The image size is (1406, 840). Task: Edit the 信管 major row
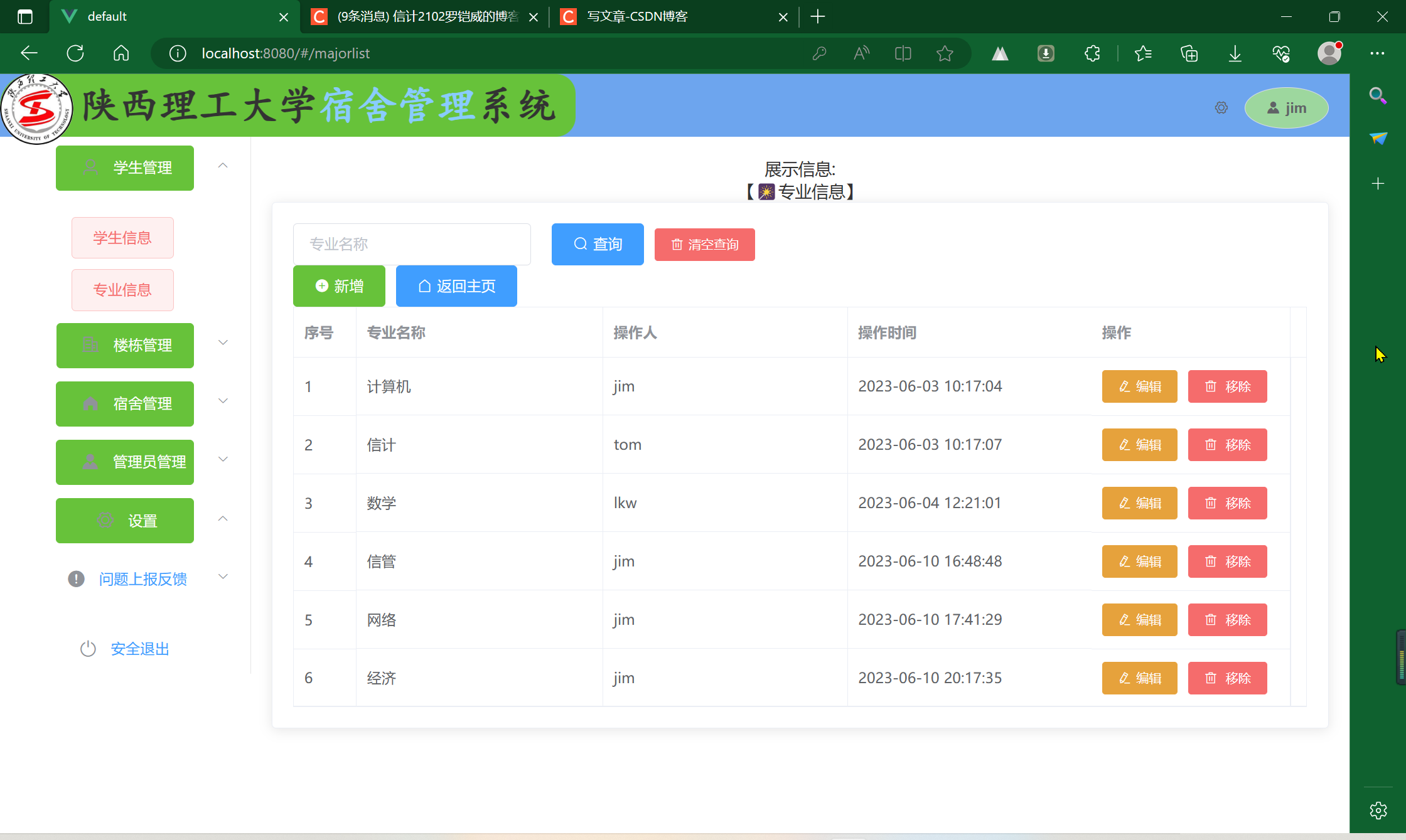[x=1139, y=561]
